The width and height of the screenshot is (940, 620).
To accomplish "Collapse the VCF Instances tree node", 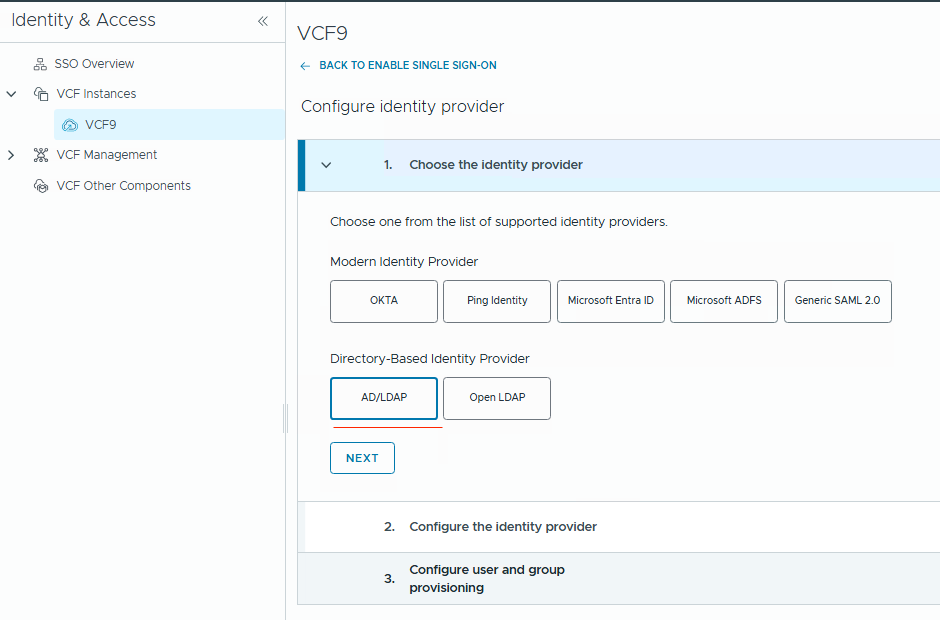I will 11,93.
